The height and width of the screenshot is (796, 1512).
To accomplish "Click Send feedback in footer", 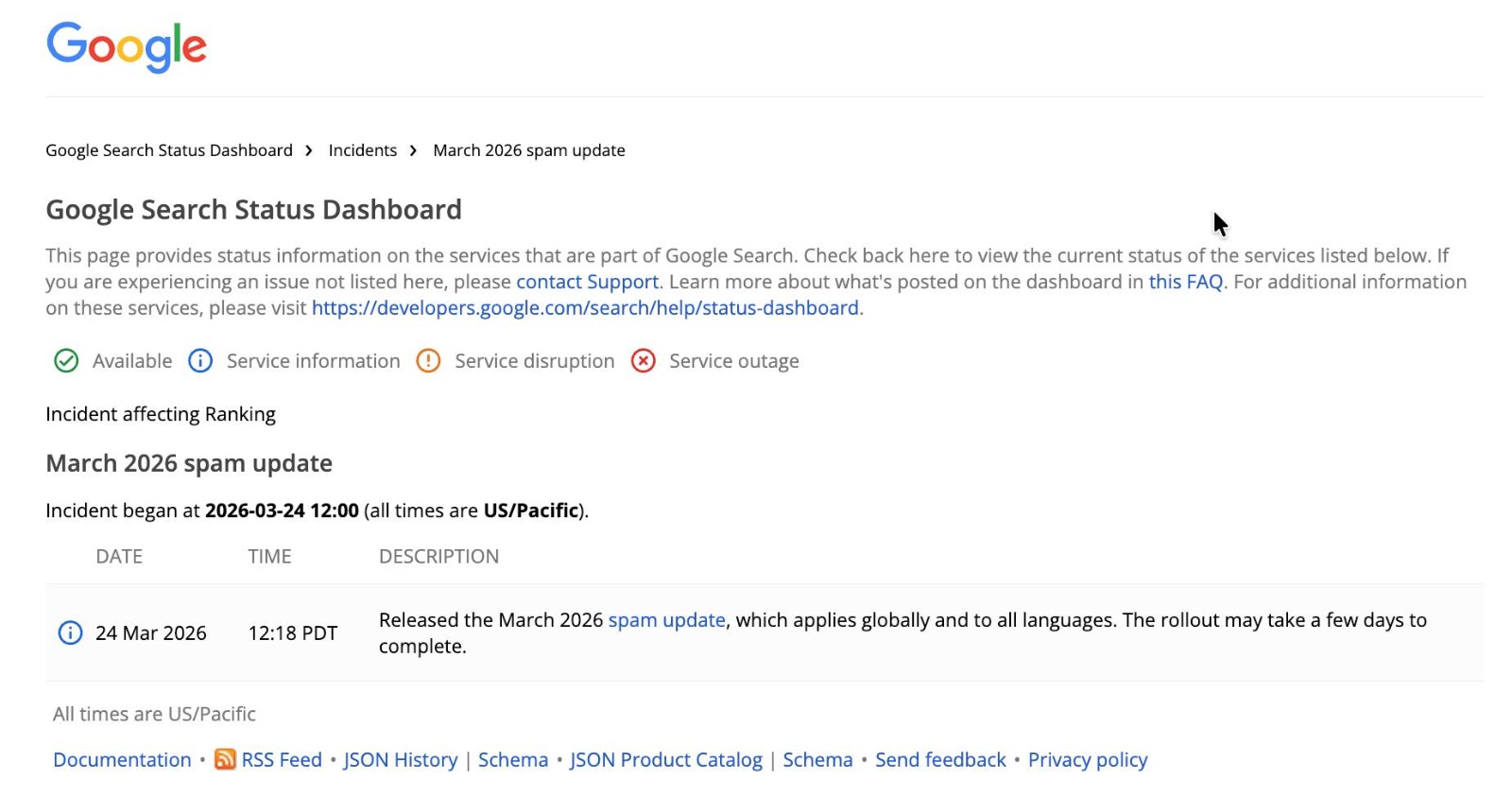I will tap(940, 760).
